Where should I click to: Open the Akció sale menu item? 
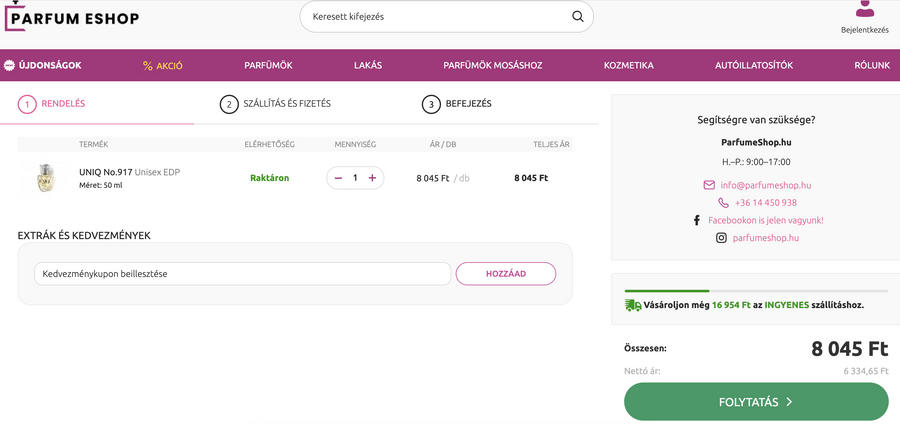point(162,66)
